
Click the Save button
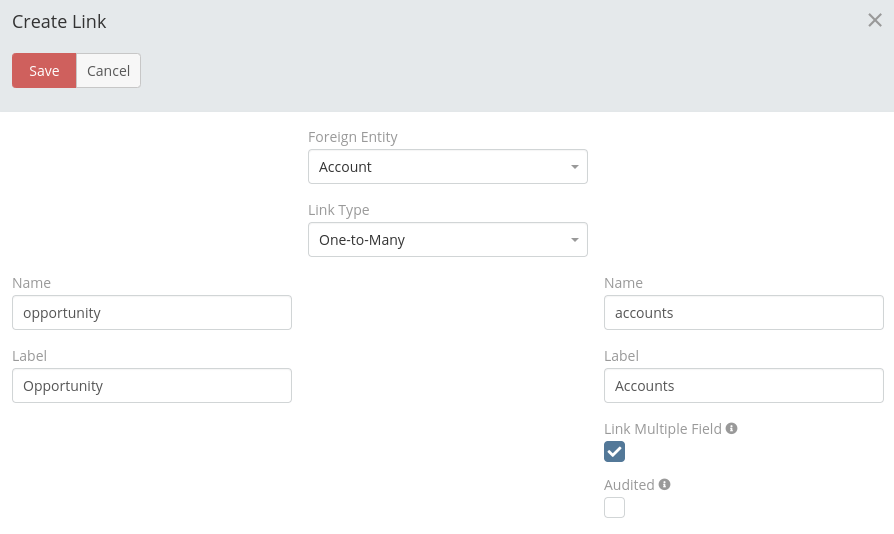(44, 71)
